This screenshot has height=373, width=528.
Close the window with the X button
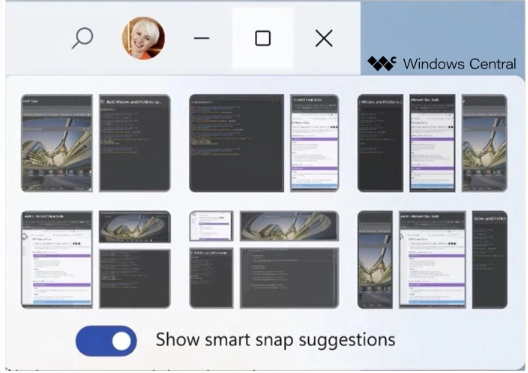point(324,38)
